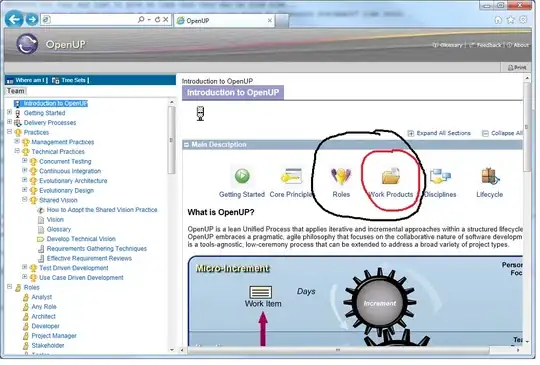Select the Analyst role
This screenshot has height=365, width=540.
coord(41,297)
